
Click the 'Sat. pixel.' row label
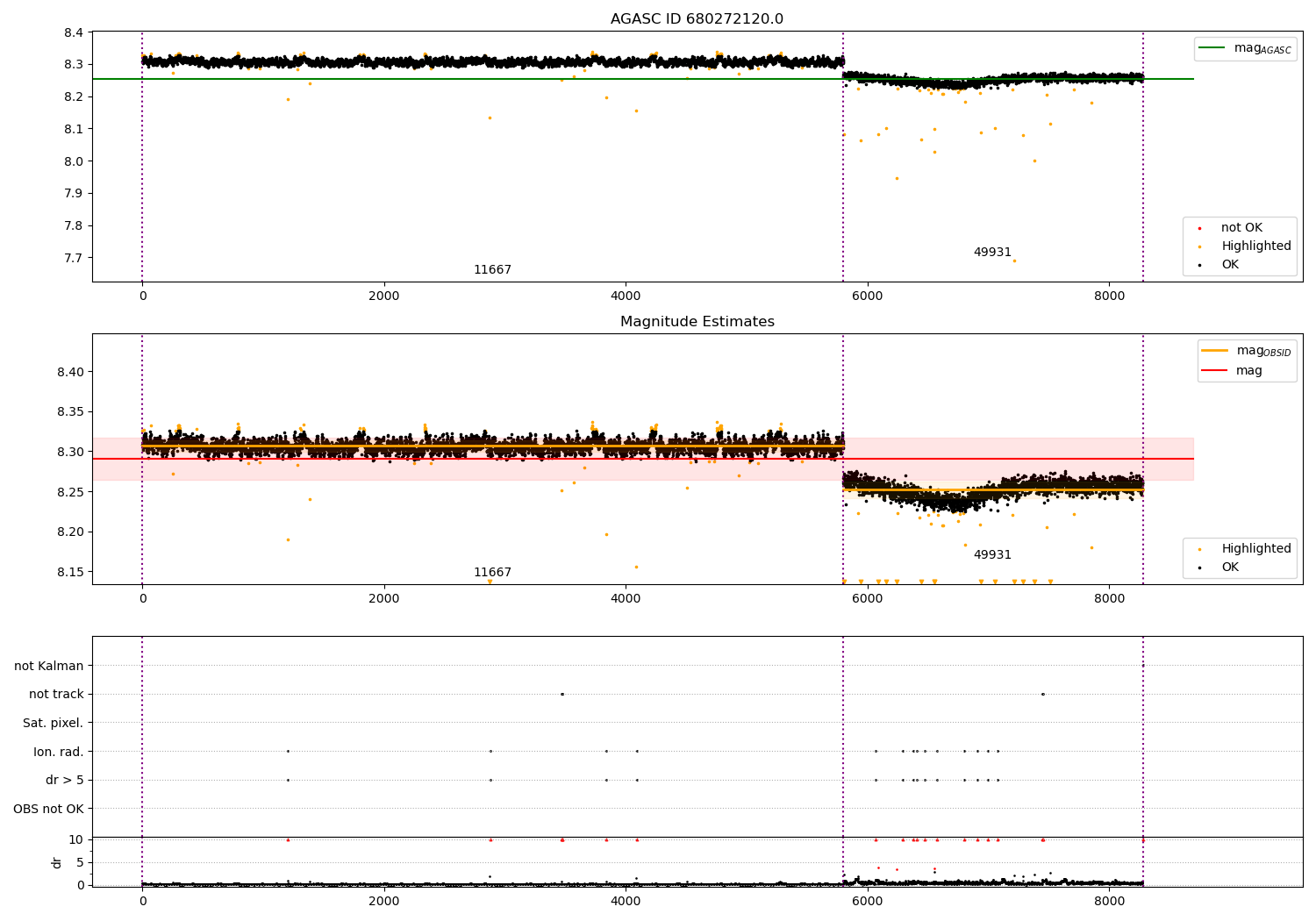point(54,724)
